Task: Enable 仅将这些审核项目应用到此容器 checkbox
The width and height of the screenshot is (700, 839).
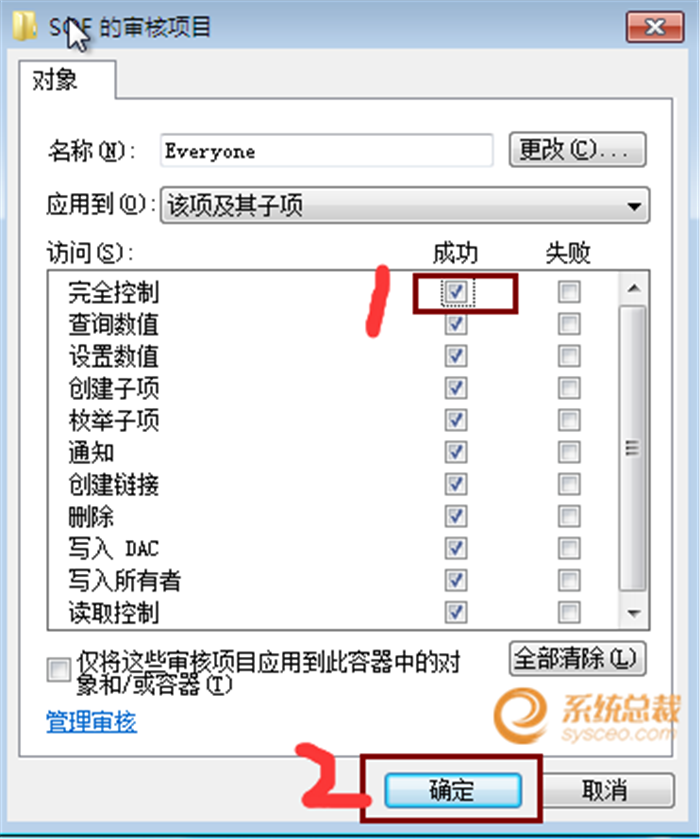Action: coord(58,669)
